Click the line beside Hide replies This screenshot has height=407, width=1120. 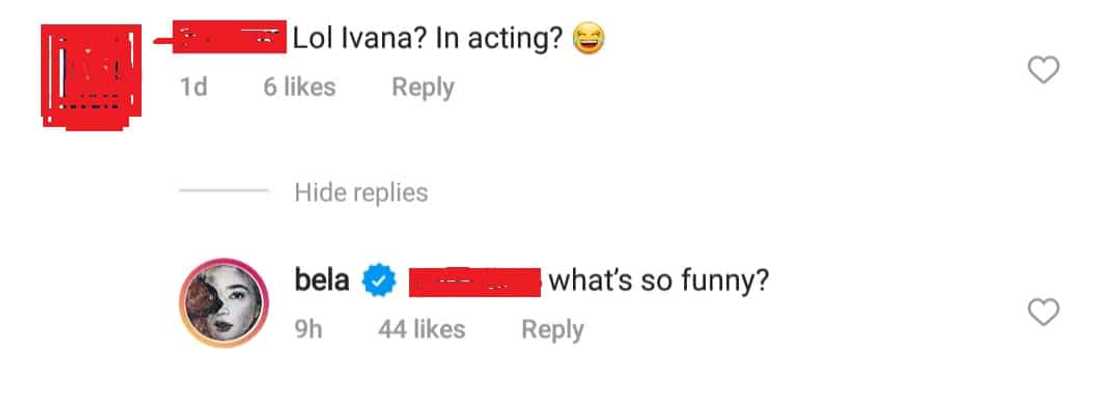tap(223, 192)
